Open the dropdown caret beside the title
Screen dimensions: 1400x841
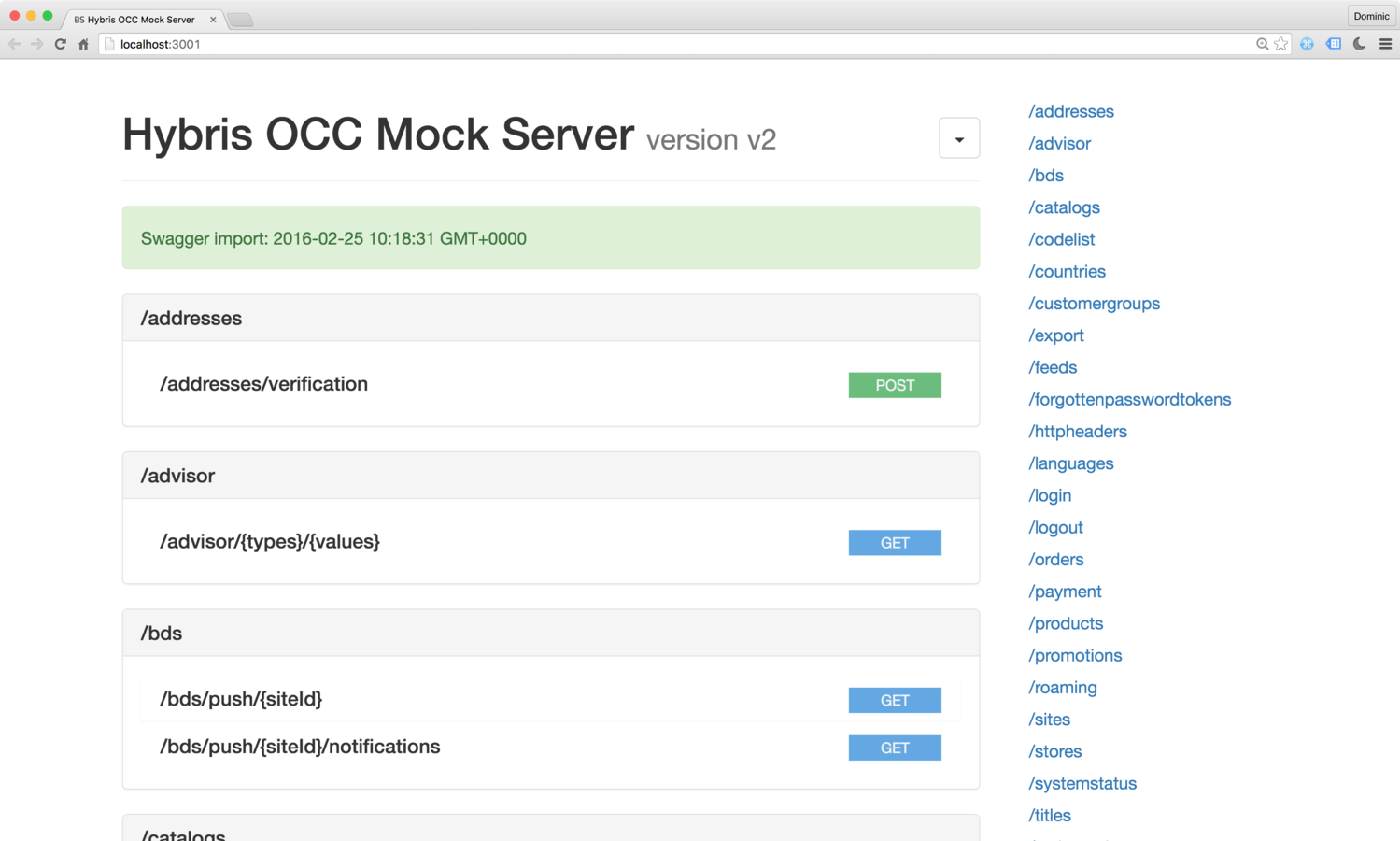tap(959, 138)
